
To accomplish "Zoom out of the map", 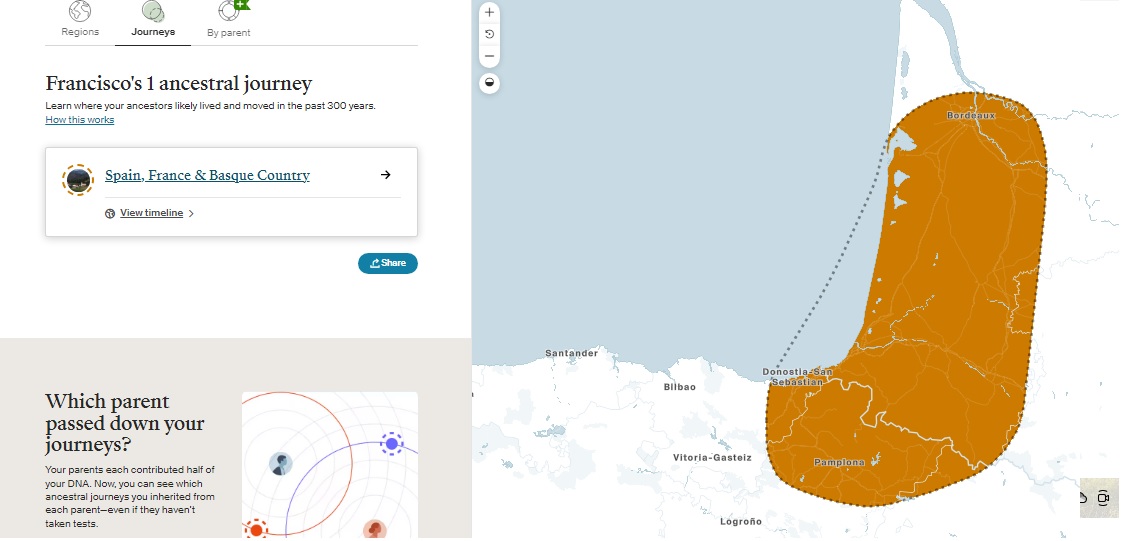I will (x=490, y=56).
